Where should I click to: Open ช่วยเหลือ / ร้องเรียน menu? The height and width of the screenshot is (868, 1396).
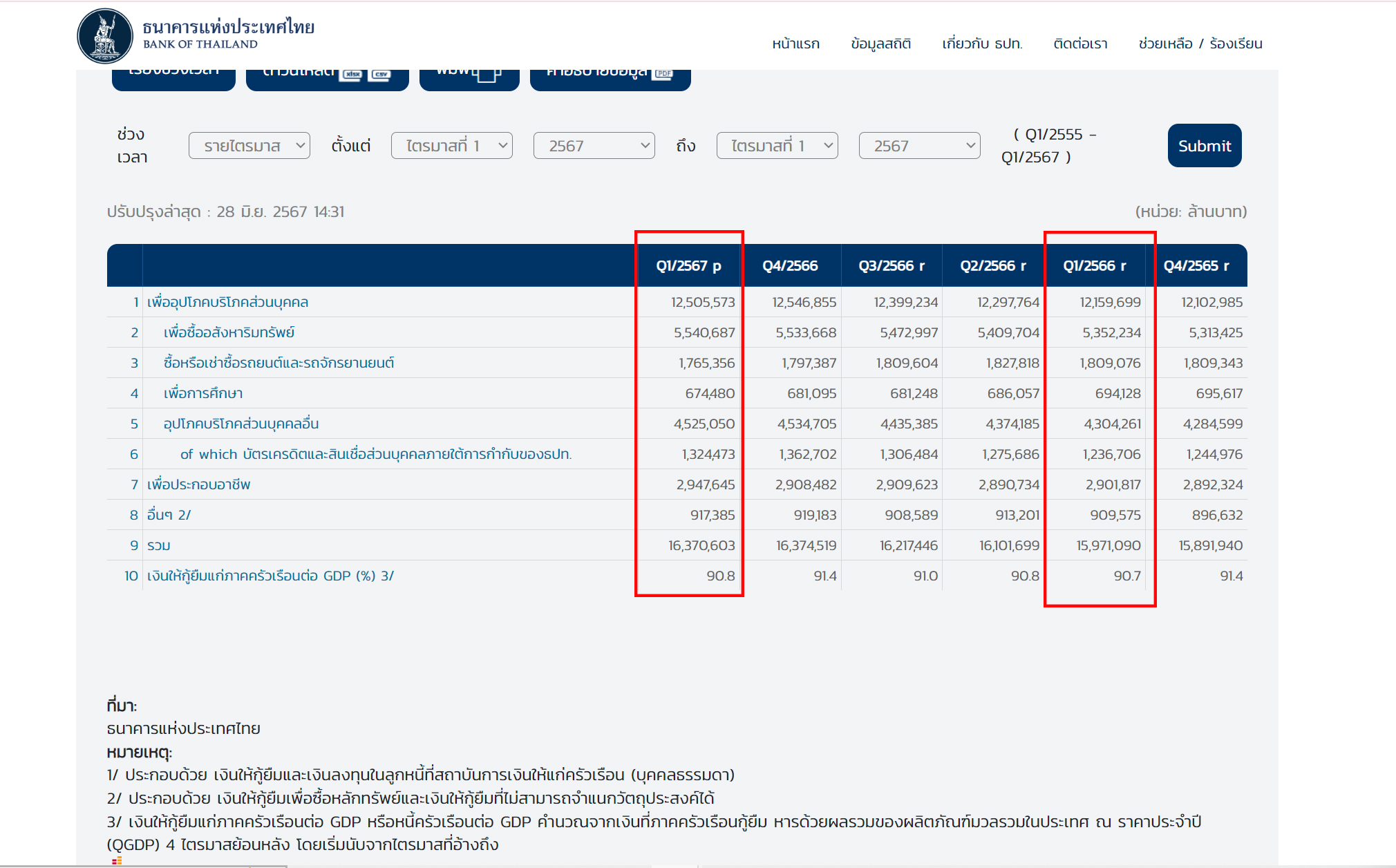coord(1200,44)
